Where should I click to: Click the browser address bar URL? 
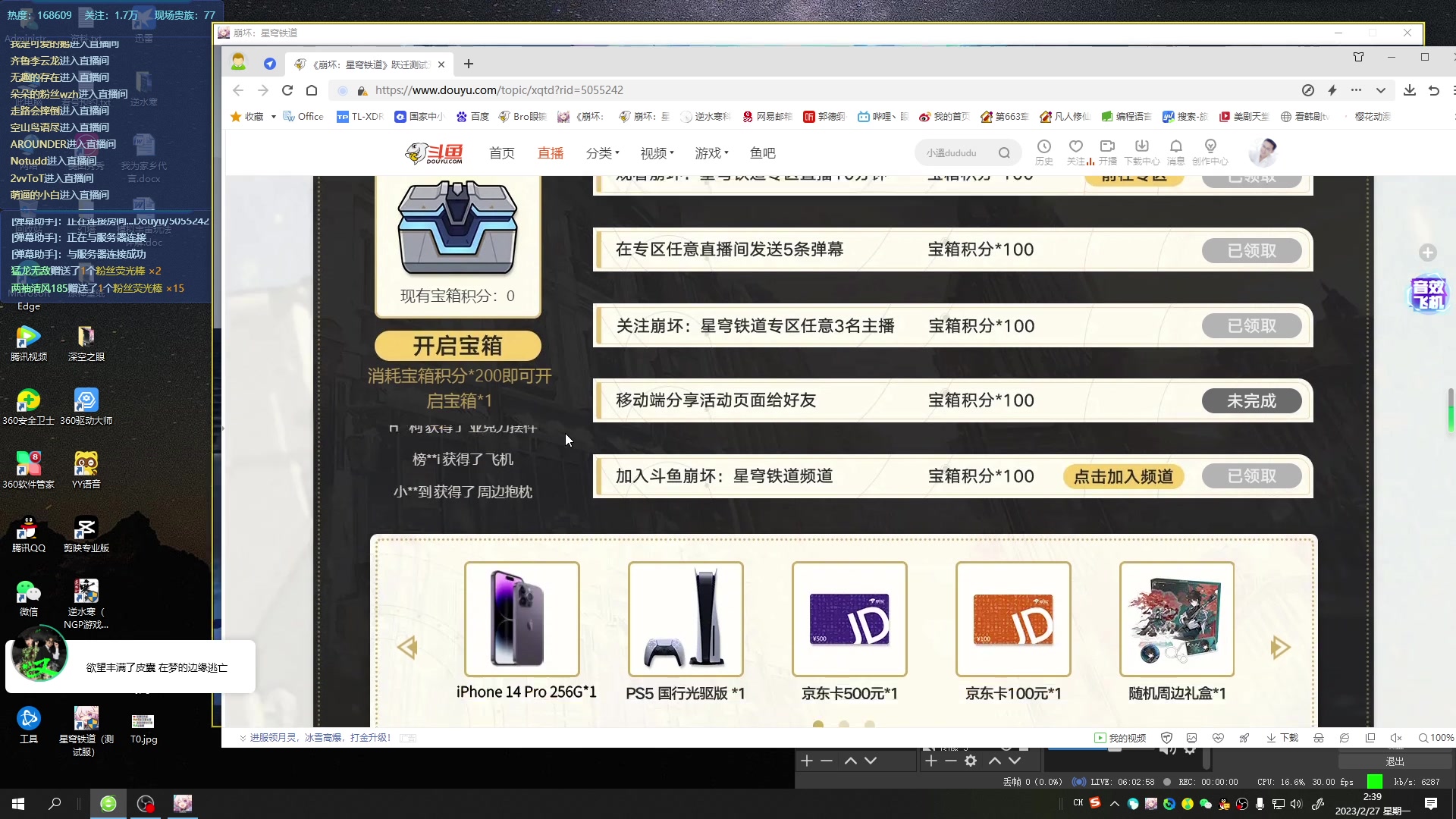coord(499,90)
